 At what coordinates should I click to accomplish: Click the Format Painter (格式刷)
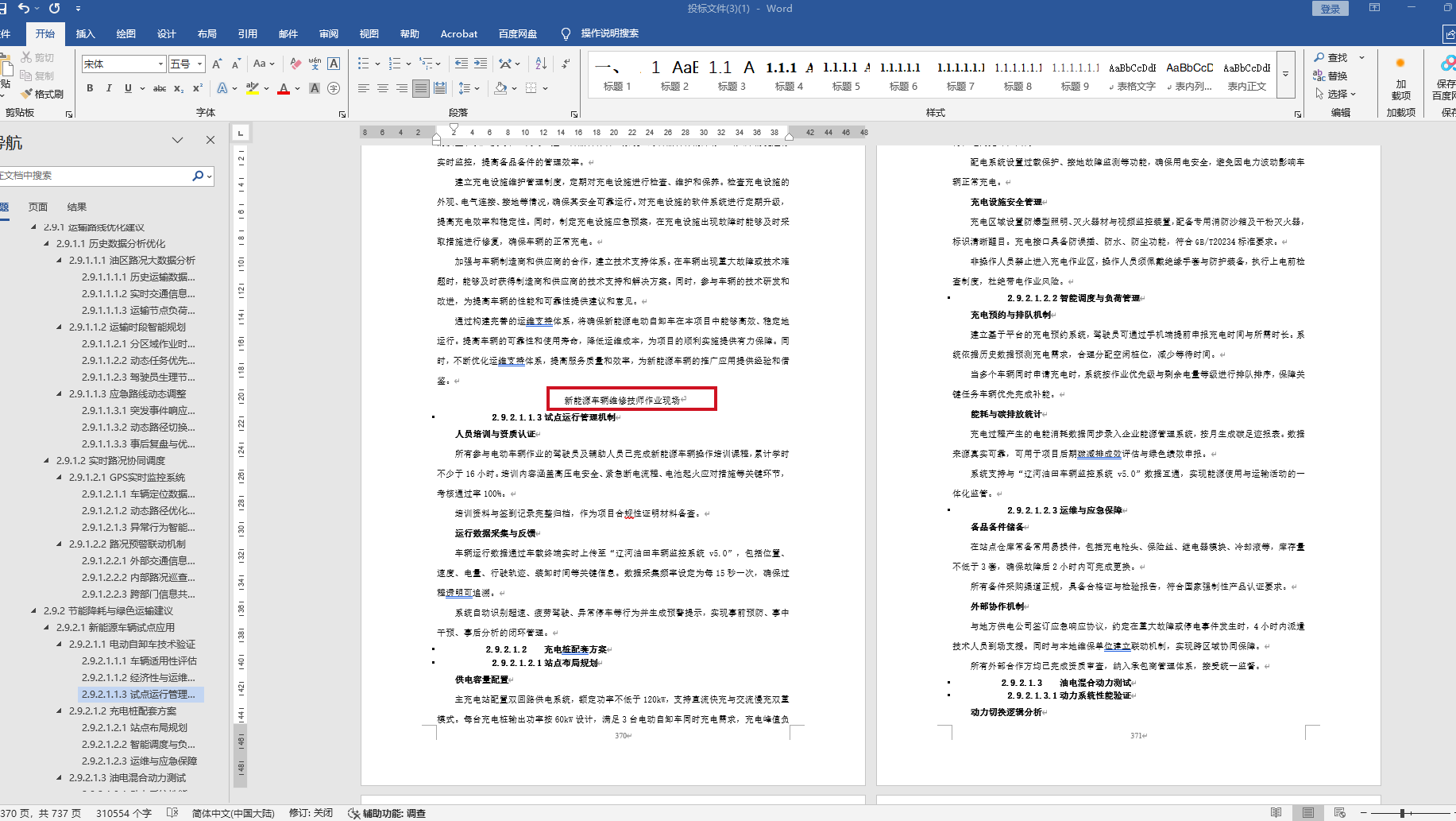point(42,94)
